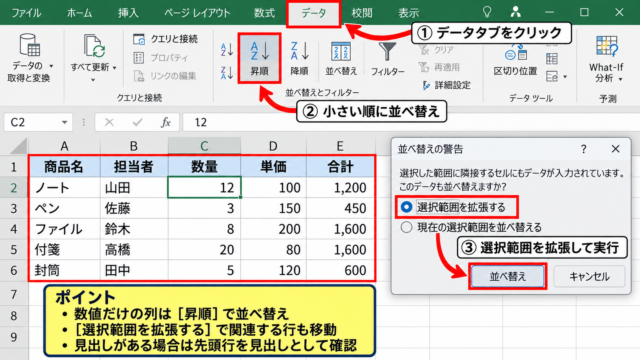The width and height of the screenshot is (640, 360).
Task: Expand the What-If 分析 dropdown arrow
Action: 620,79
